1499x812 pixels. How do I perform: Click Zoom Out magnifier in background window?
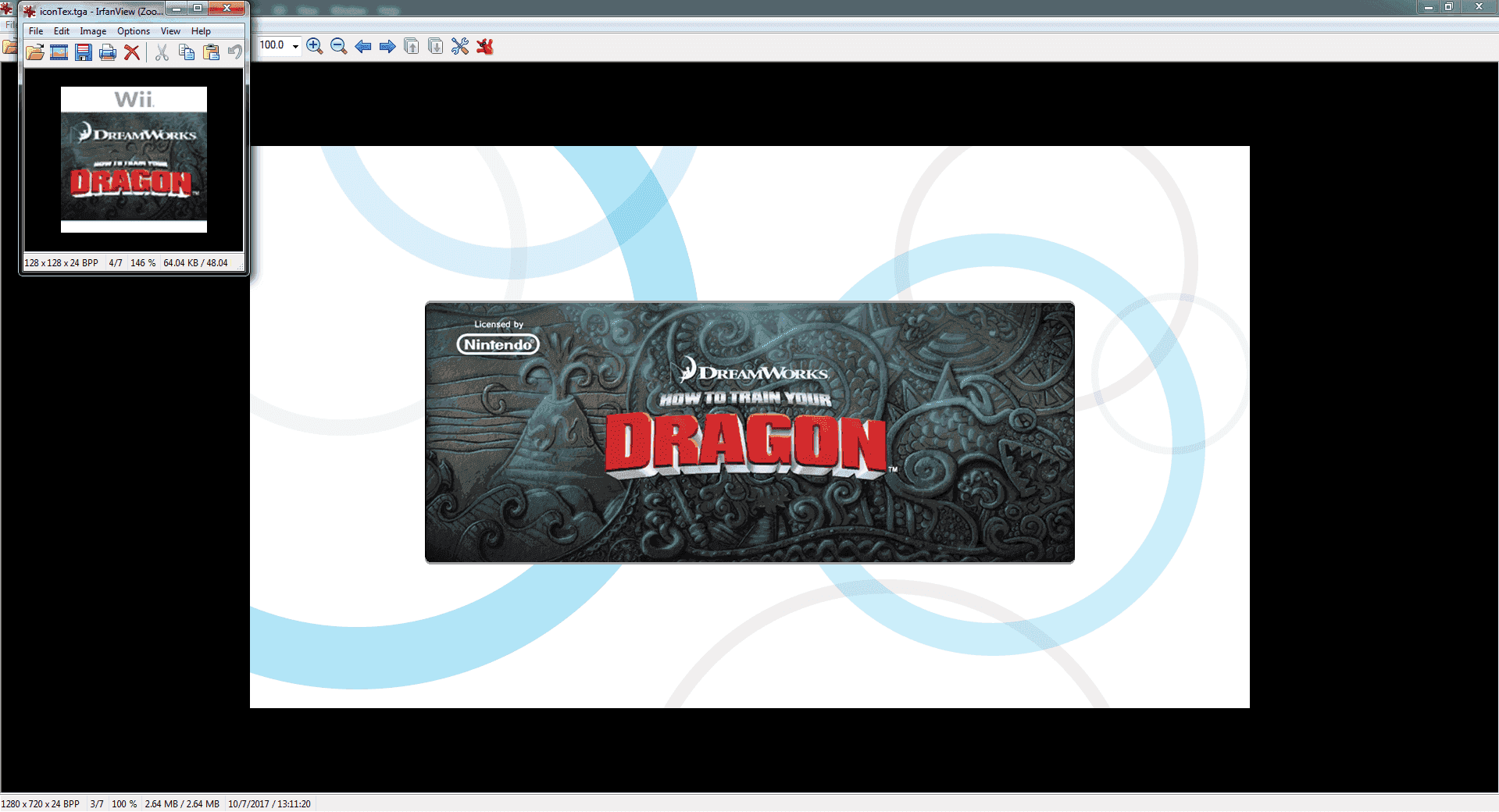click(339, 46)
